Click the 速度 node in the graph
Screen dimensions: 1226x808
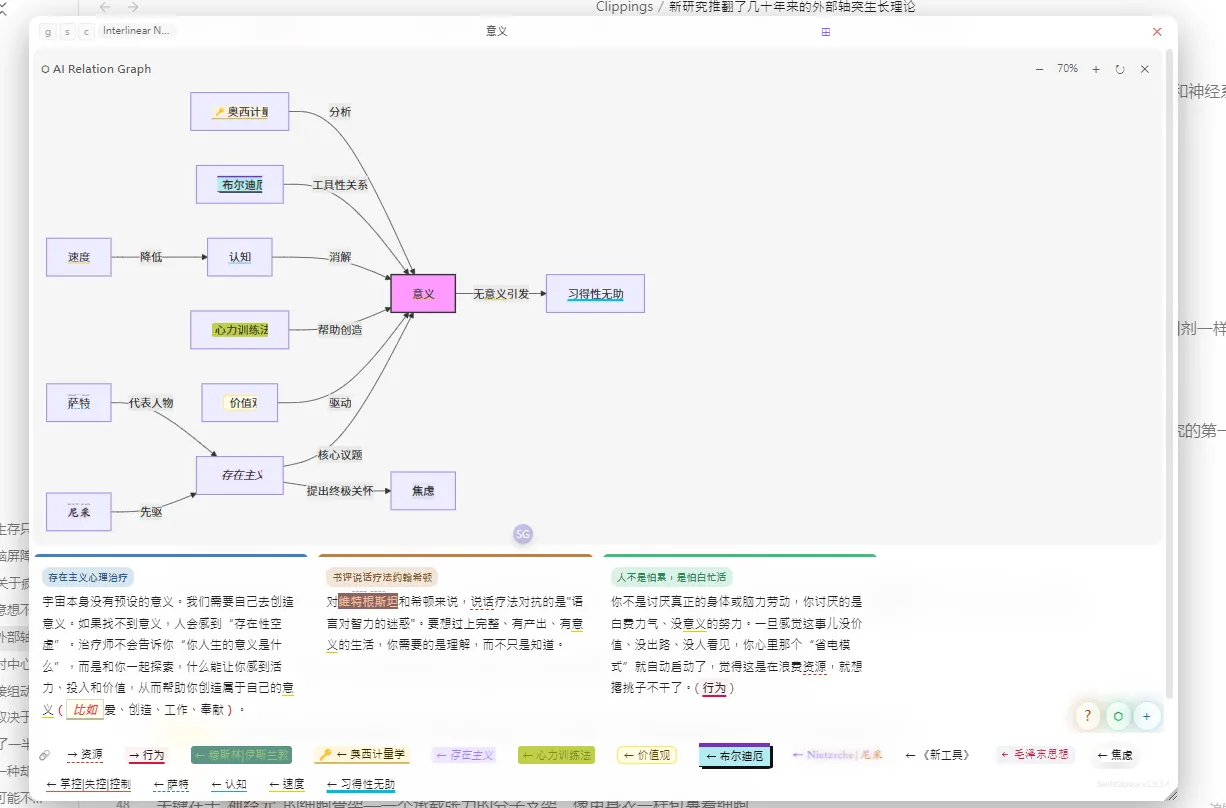79,257
